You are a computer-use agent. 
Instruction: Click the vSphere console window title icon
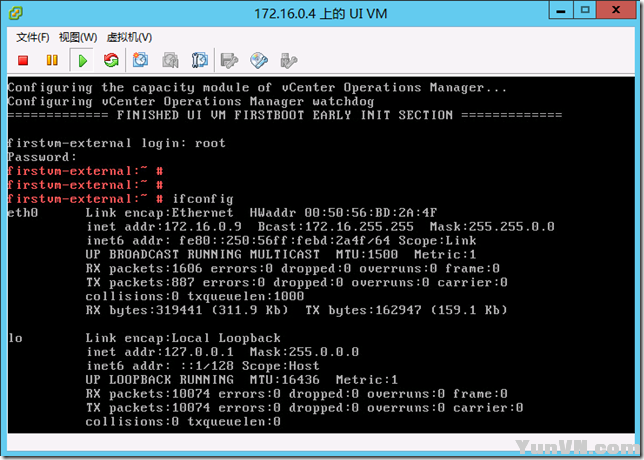click(x=16, y=13)
